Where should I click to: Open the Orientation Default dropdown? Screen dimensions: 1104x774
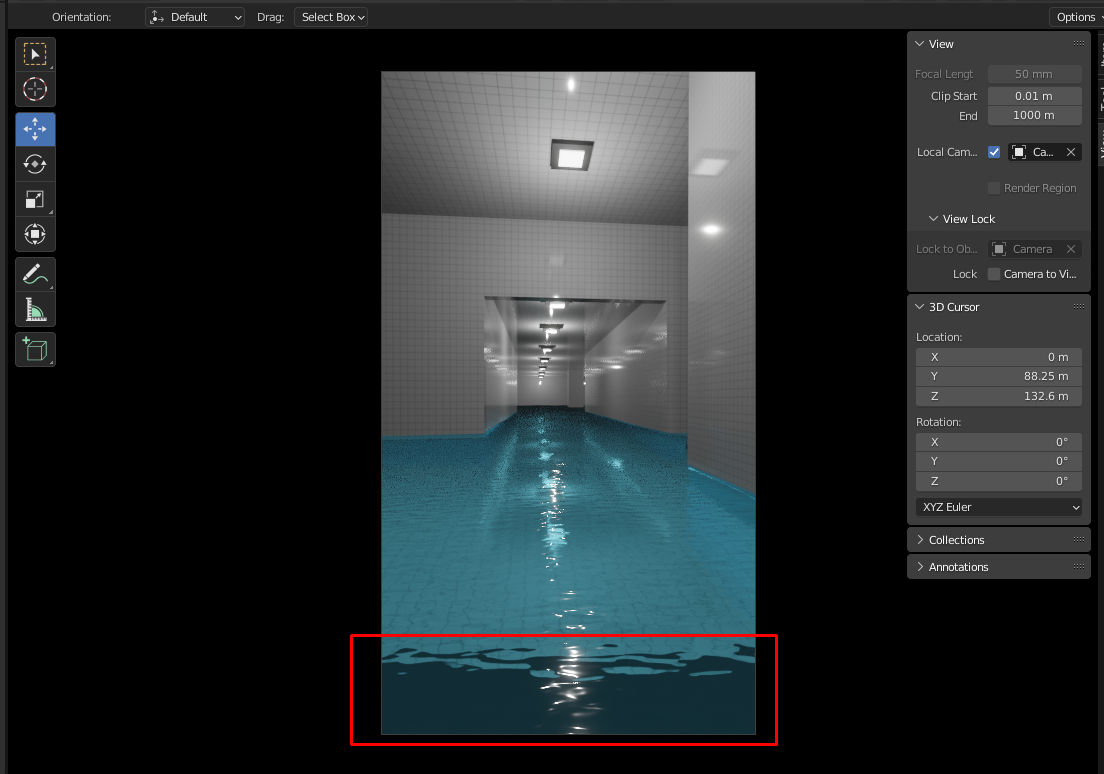(x=195, y=17)
